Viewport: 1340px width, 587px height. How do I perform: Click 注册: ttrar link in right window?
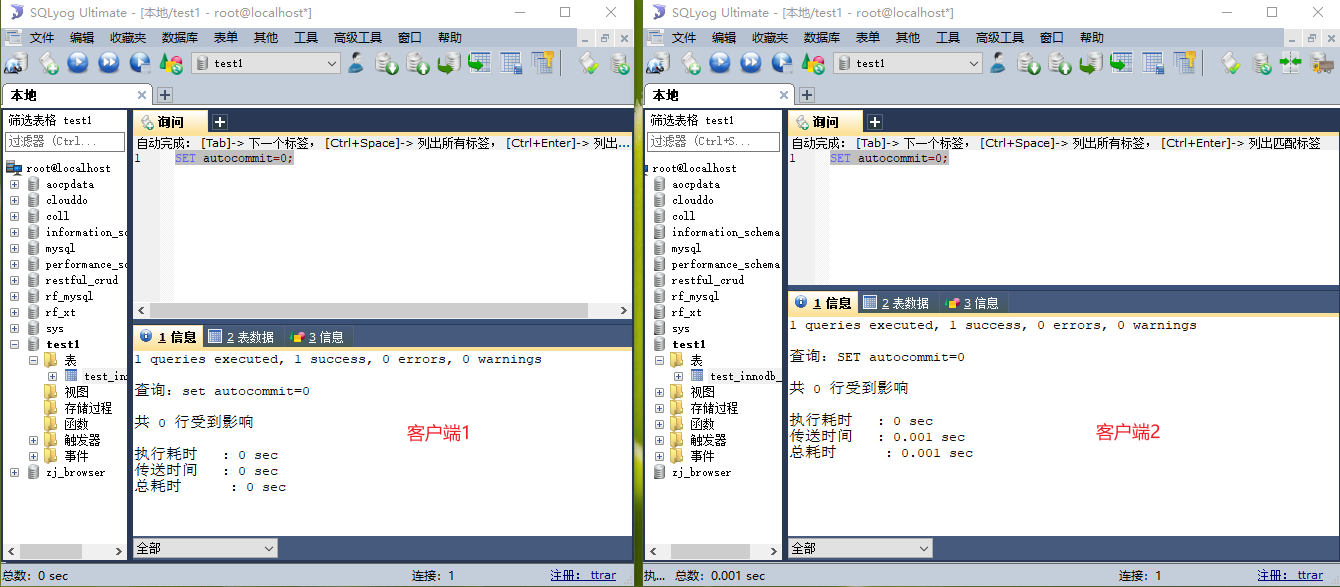coord(1290,576)
